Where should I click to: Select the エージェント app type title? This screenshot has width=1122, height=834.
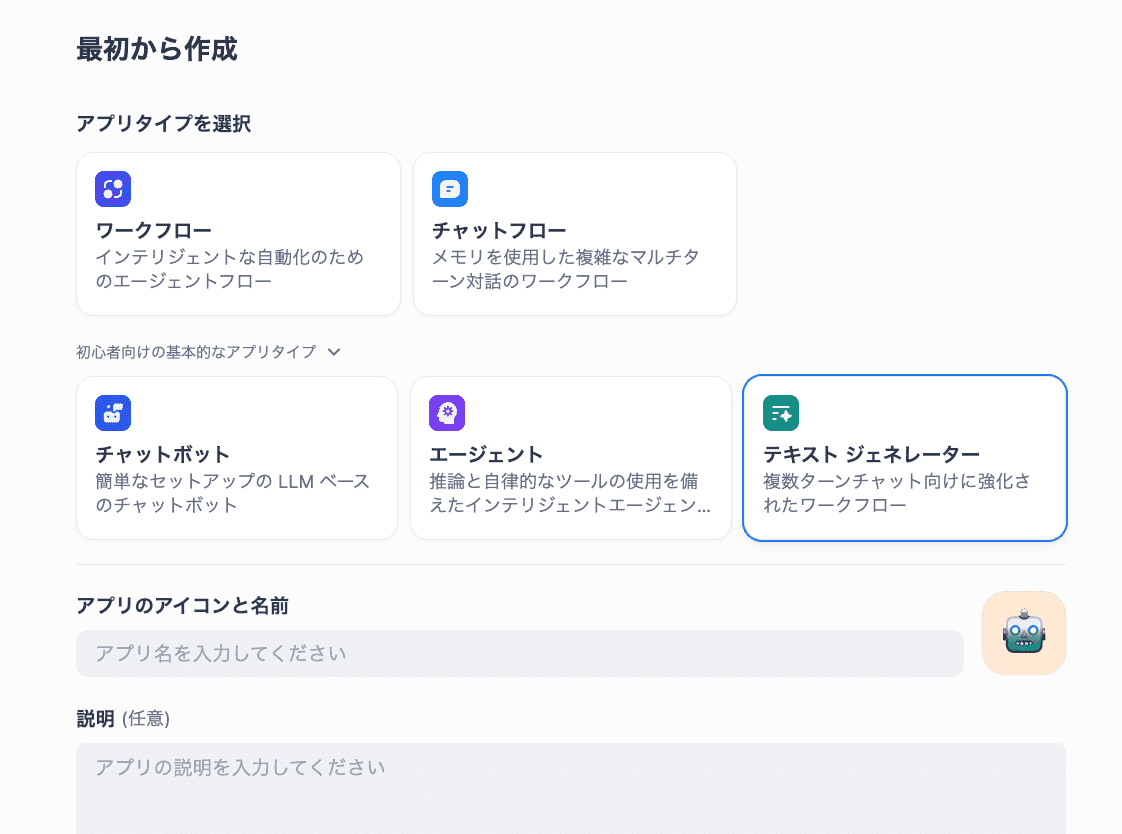click(486, 455)
